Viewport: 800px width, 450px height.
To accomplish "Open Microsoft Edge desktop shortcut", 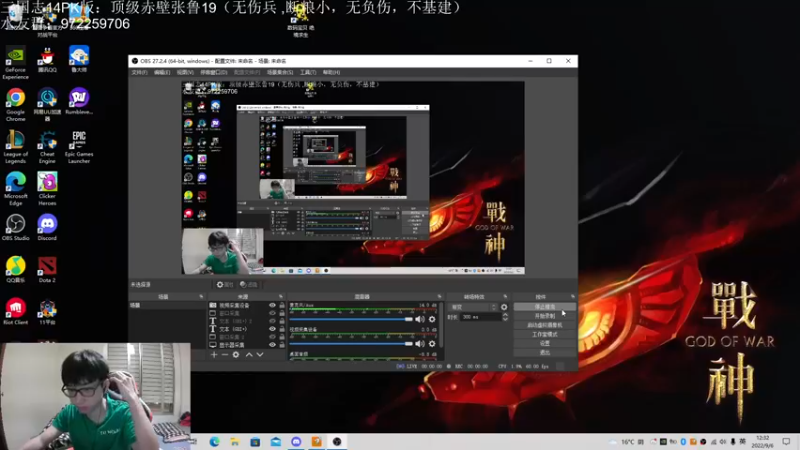I will (x=15, y=189).
